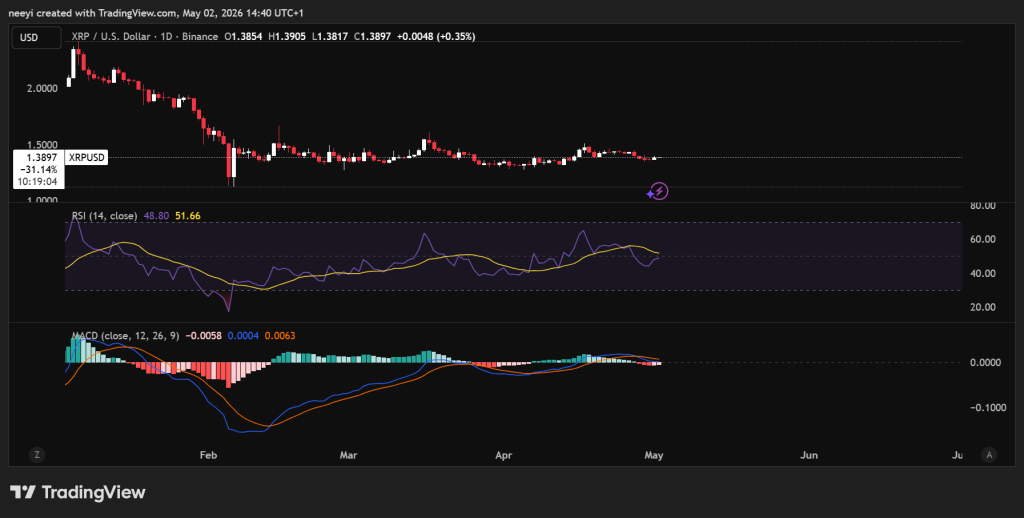Select the MACD (close, 12, 26, 9) legend
This screenshot has height=518, width=1024.
125,336
